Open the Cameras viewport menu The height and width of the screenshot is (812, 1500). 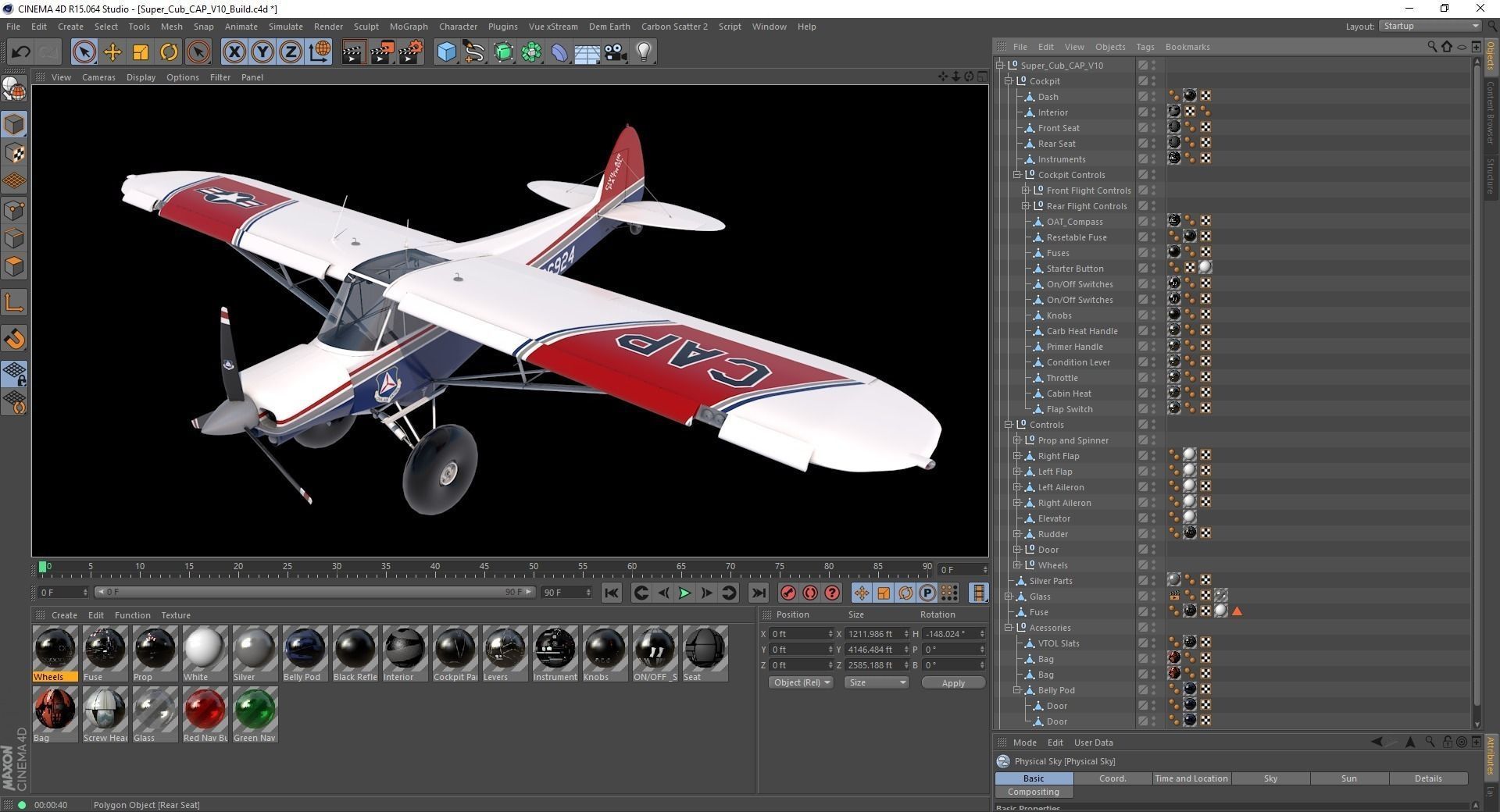click(x=98, y=77)
